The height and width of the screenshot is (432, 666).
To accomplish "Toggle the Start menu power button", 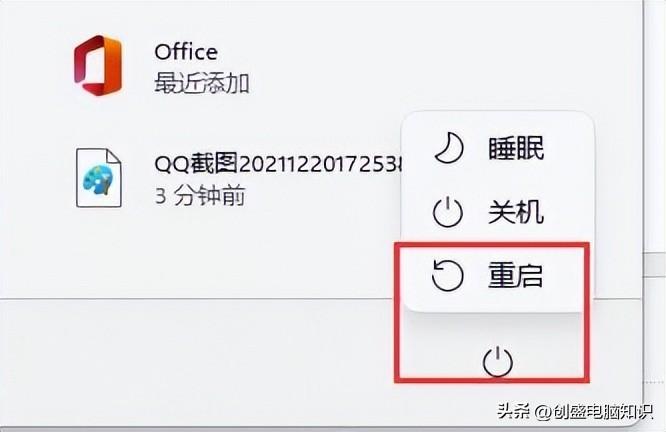I will coord(497,361).
